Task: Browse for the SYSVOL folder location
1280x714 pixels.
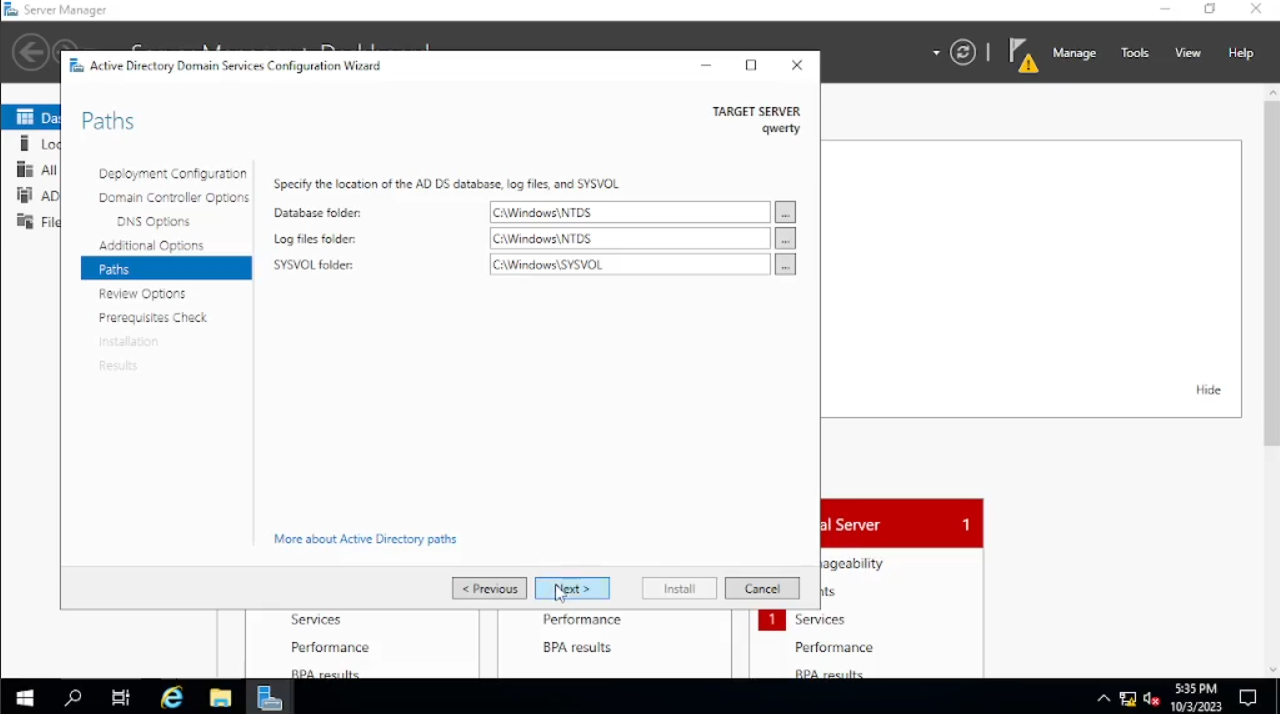Action: (785, 265)
